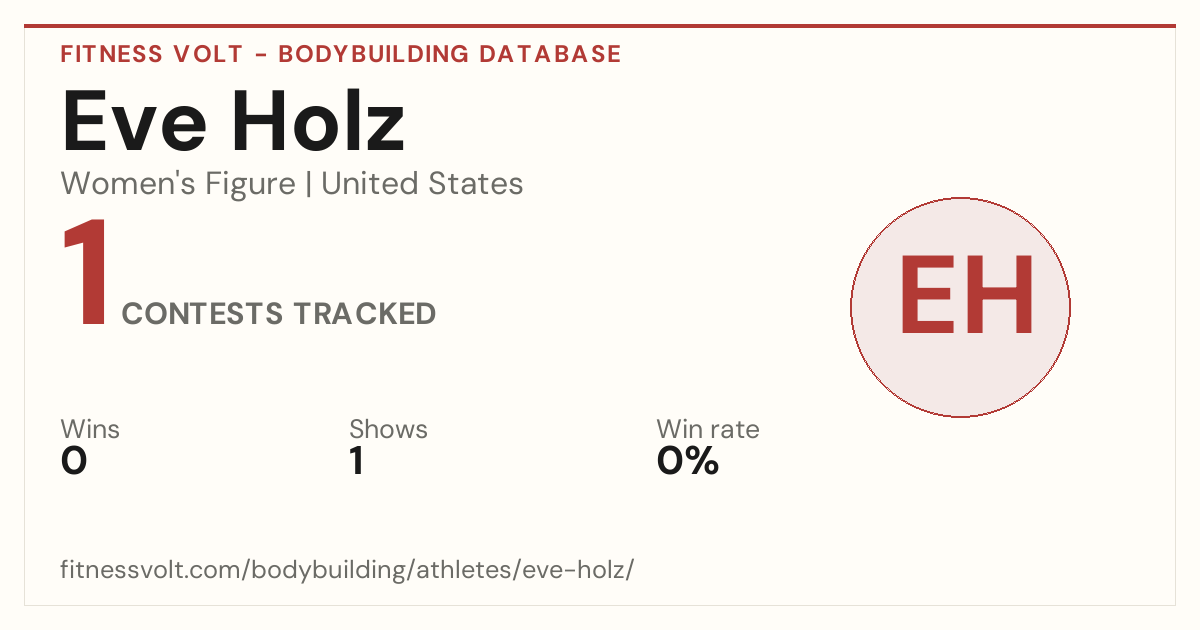Click the Wins stat label
The height and width of the screenshot is (630, 1200).
[90, 430]
